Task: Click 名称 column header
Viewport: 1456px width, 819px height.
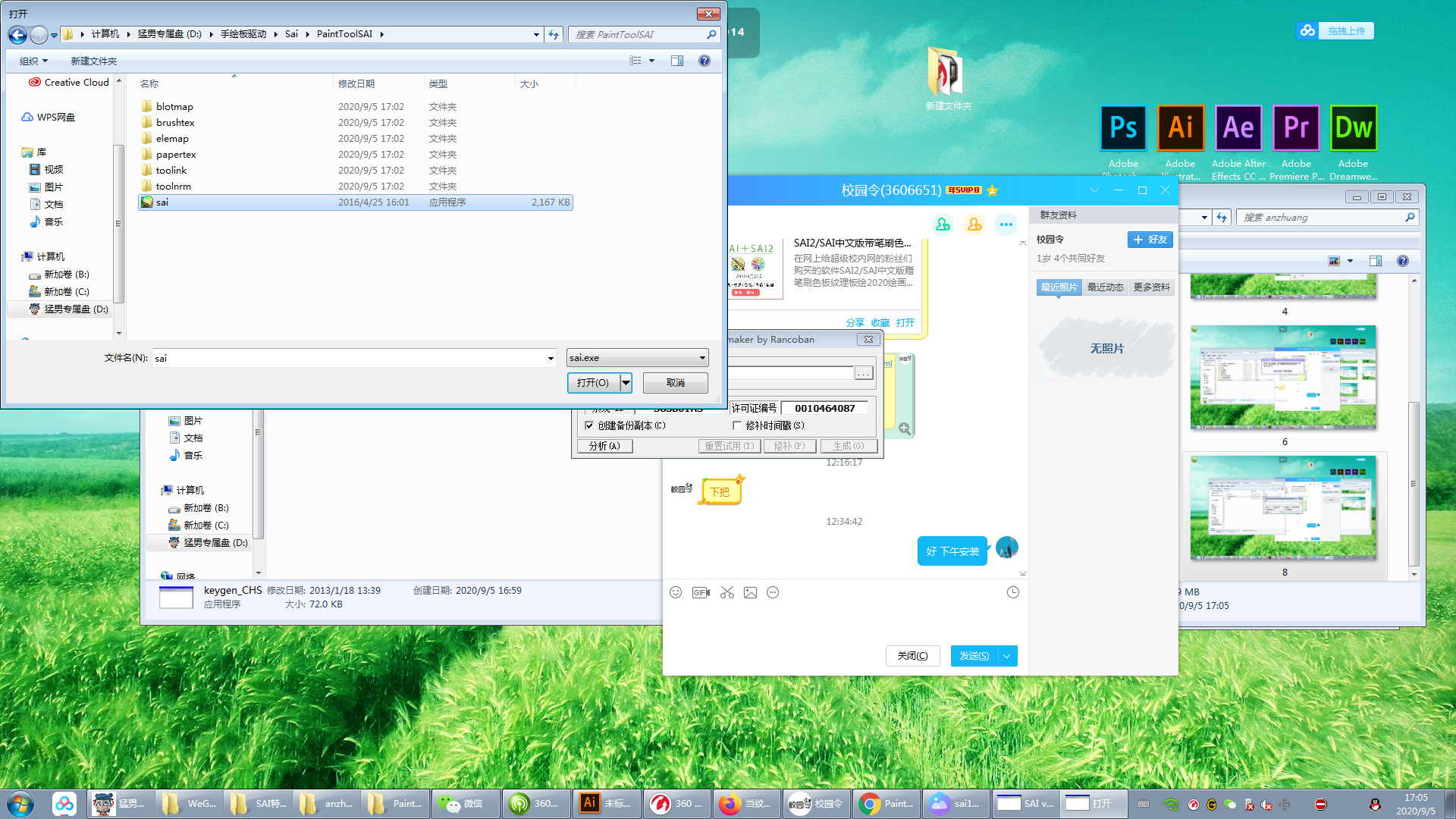Action: [x=149, y=84]
